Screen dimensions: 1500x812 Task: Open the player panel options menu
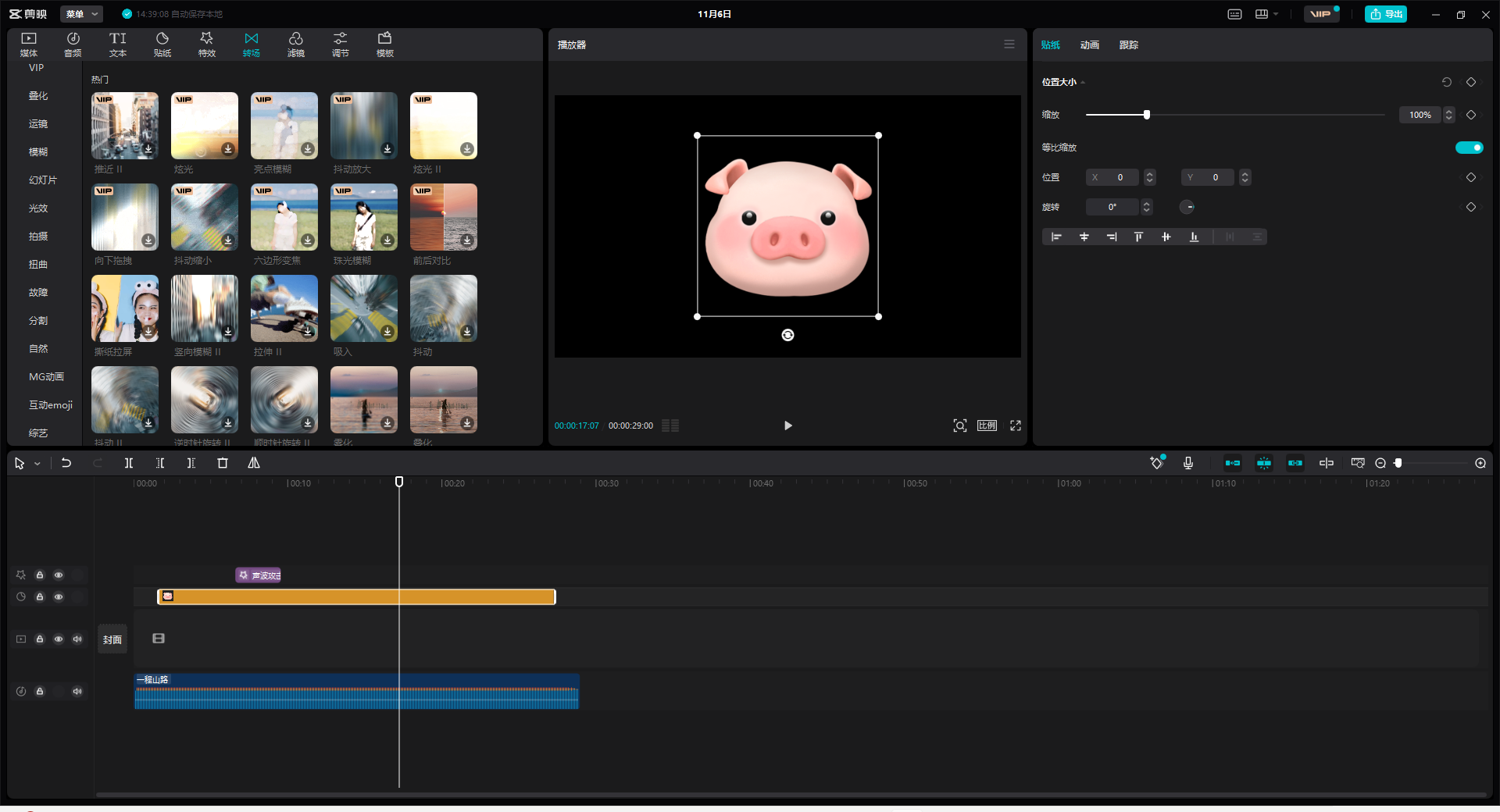pos(1009,45)
